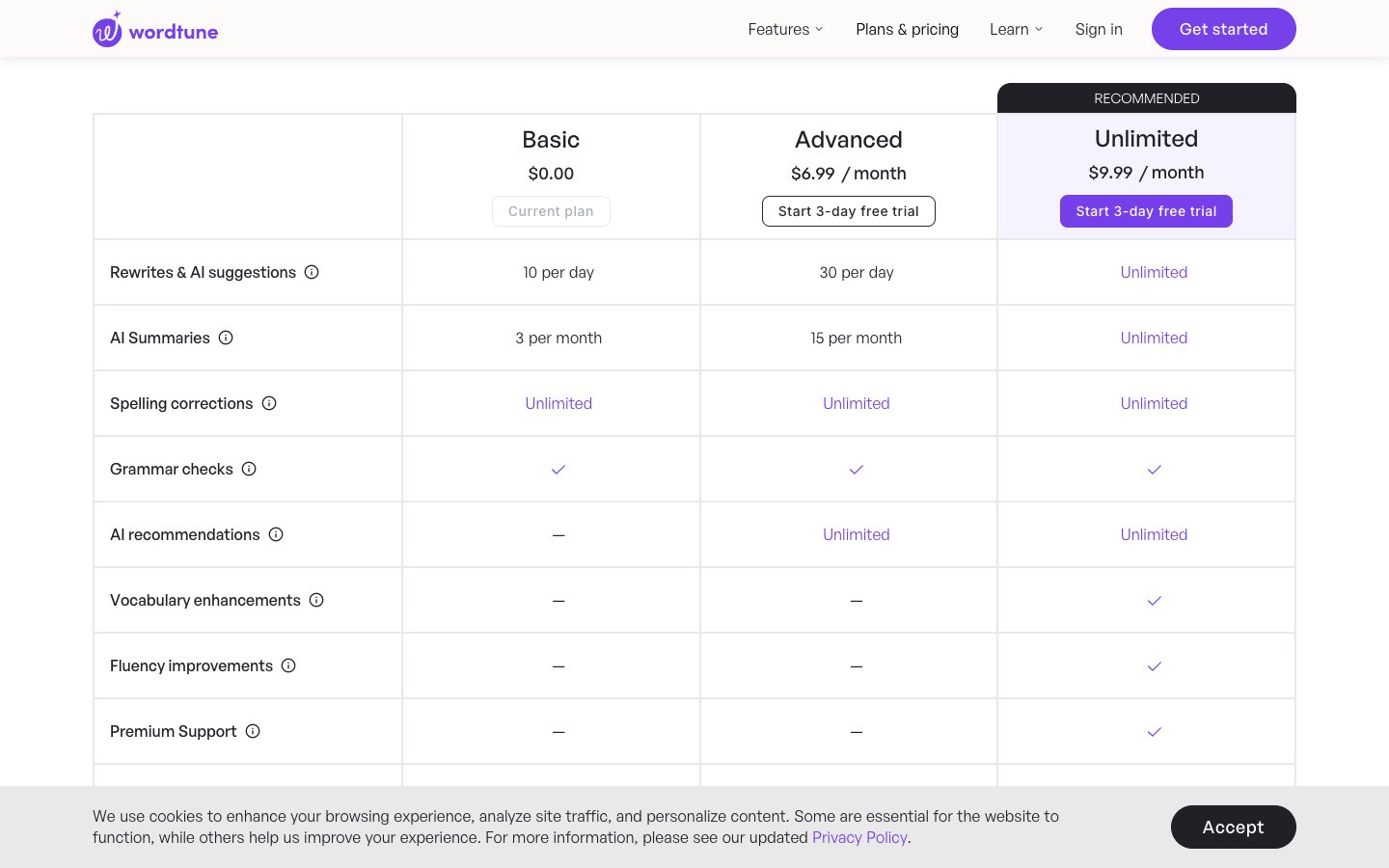Click the Current plan button under Basic
Image resolution: width=1389 pixels, height=868 pixels.
[x=551, y=211]
